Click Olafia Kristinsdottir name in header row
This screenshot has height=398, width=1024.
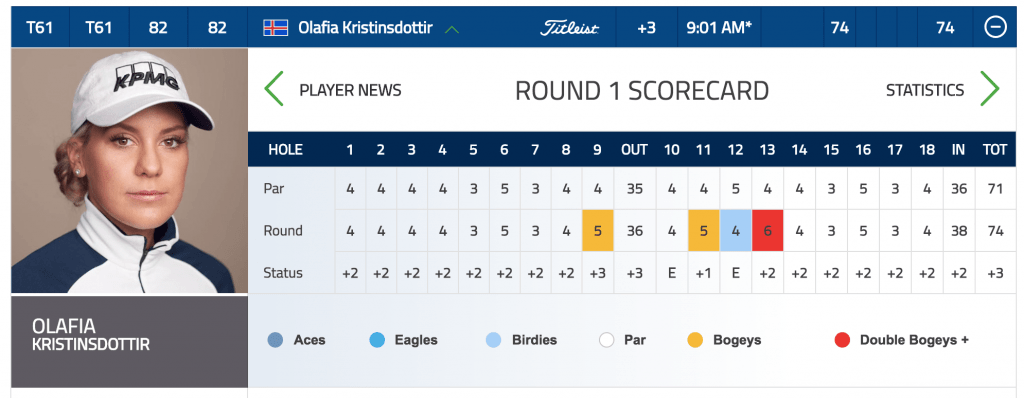point(365,27)
